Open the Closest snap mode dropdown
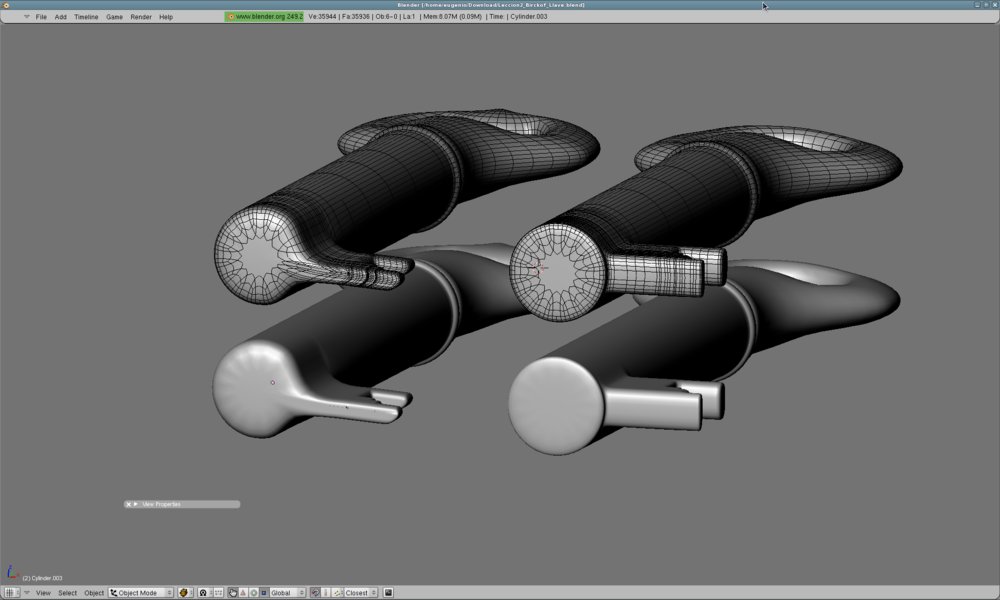Viewport: 1000px width, 600px height. pyautogui.click(x=361, y=593)
